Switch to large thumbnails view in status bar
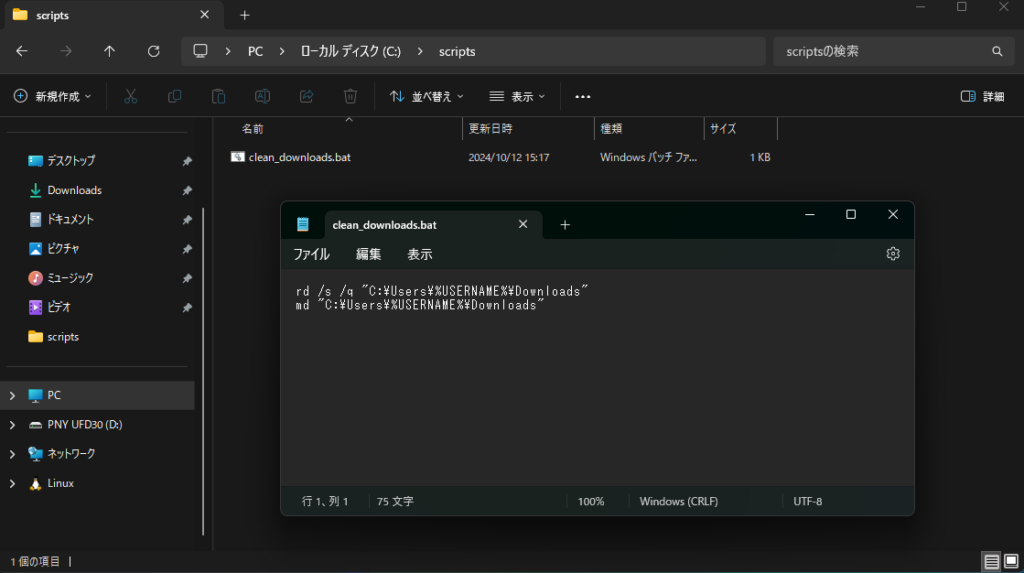Screen dimensions: 1024x573 (1012, 562)
